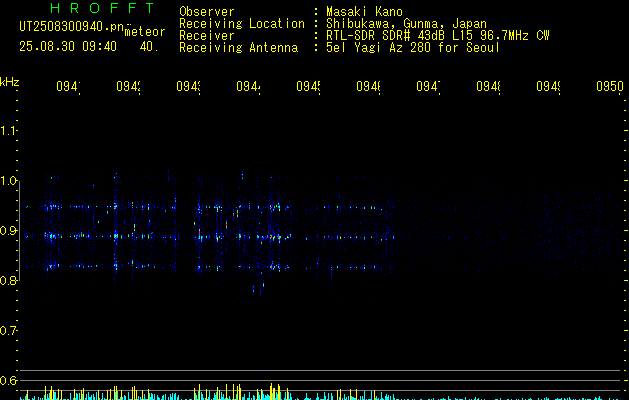Click the 0.6 kHz axis label
The height and width of the screenshot is (400, 629).
coord(8,380)
